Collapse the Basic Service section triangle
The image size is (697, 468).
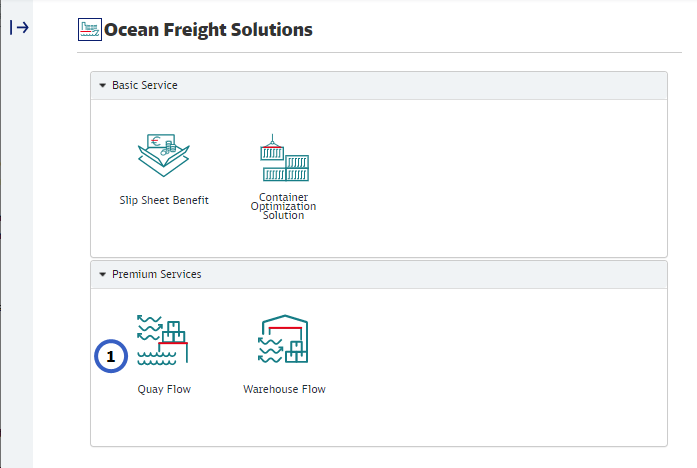tap(103, 85)
